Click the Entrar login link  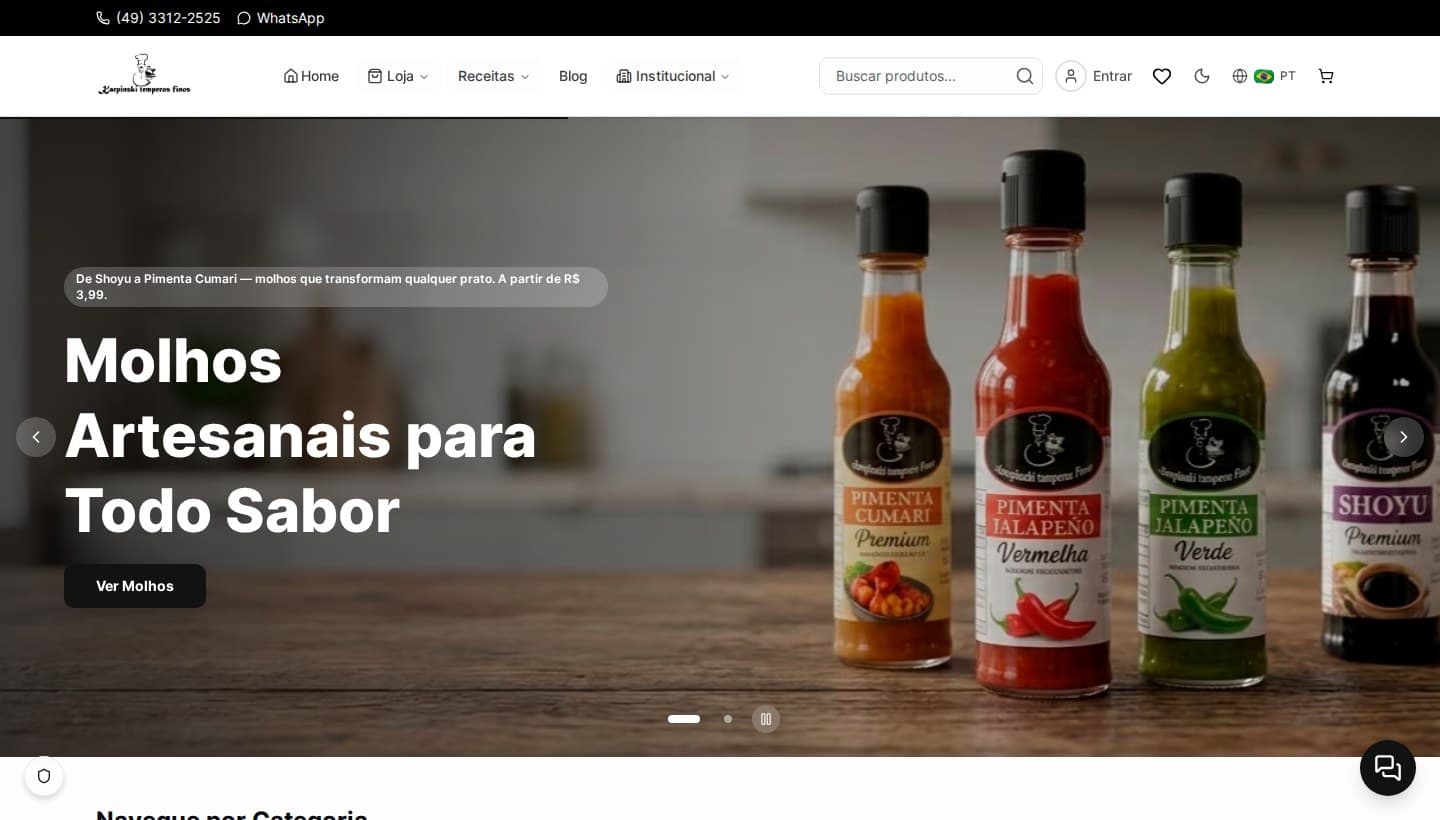(1112, 76)
